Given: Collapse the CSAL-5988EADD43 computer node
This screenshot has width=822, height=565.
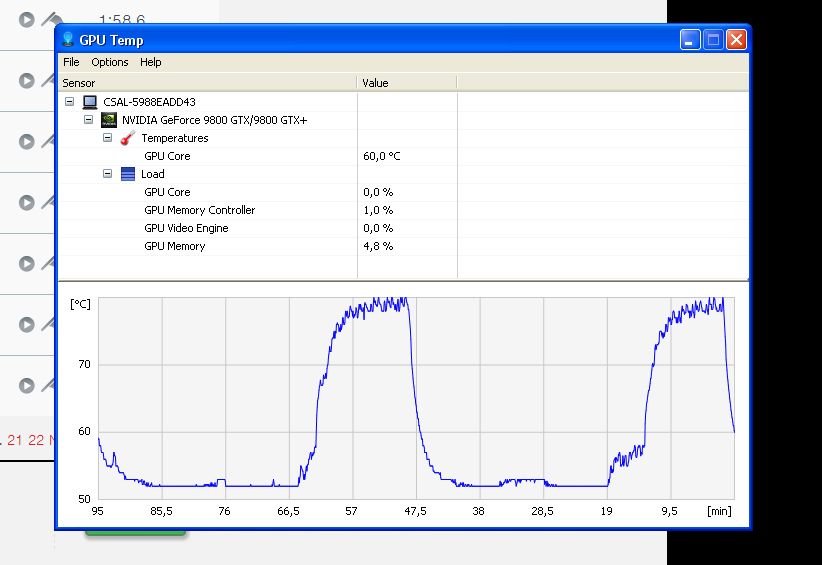Looking at the screenshot, I should click(69, 102).
